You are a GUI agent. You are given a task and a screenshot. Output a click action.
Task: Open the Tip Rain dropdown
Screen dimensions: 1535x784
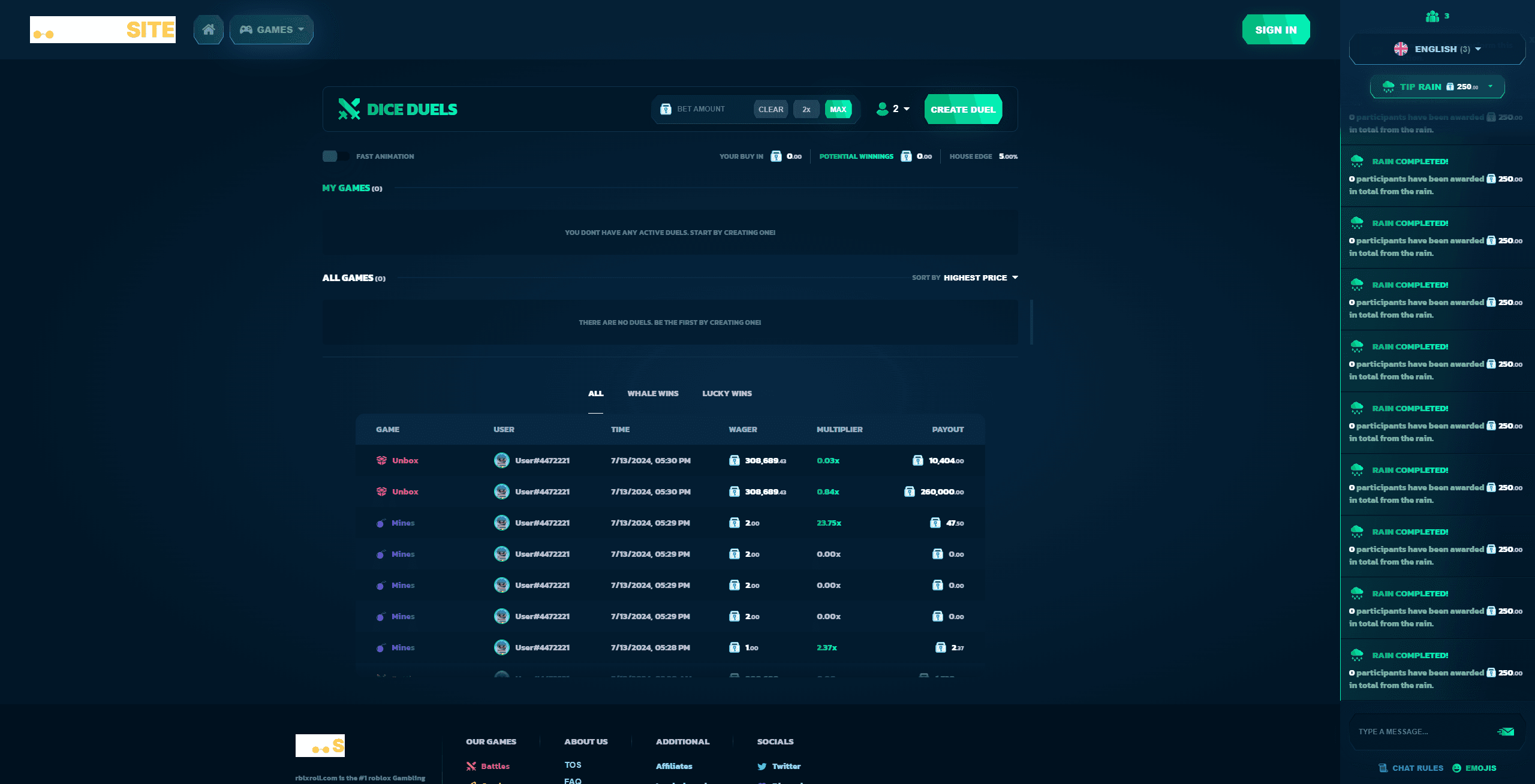(1437, 87)
